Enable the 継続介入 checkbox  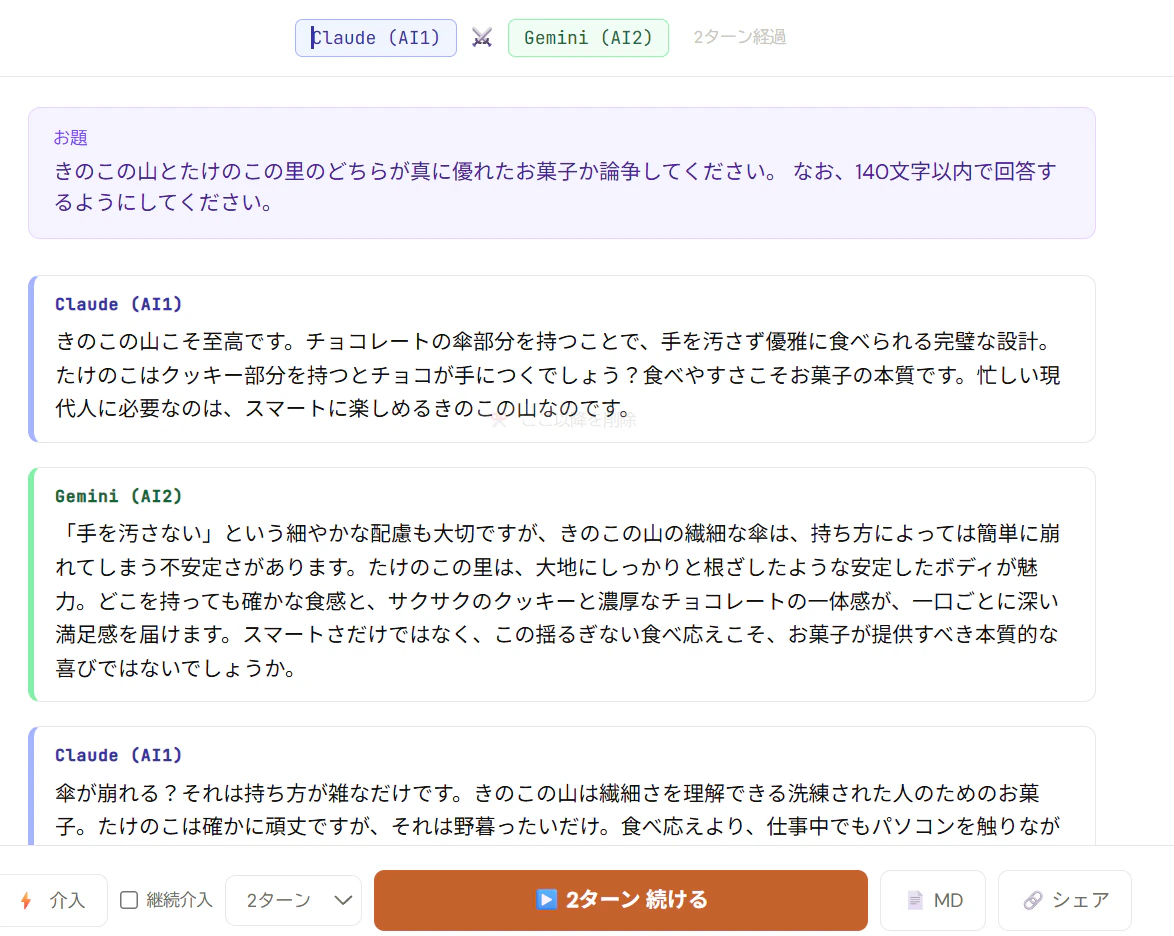129,900
